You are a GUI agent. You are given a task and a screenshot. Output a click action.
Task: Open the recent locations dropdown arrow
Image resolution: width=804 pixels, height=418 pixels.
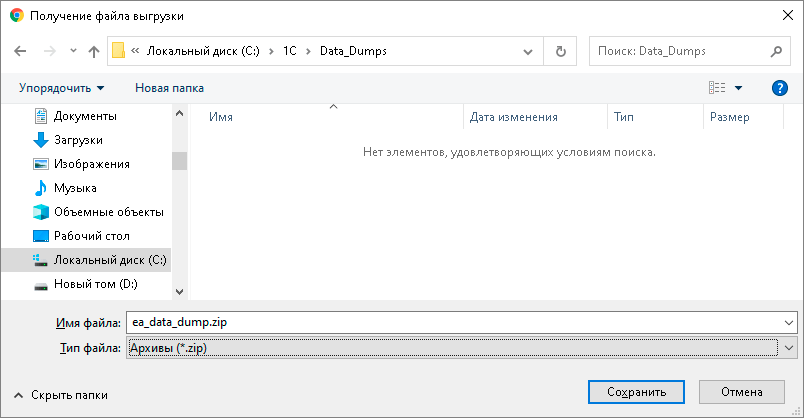point(72,51)
